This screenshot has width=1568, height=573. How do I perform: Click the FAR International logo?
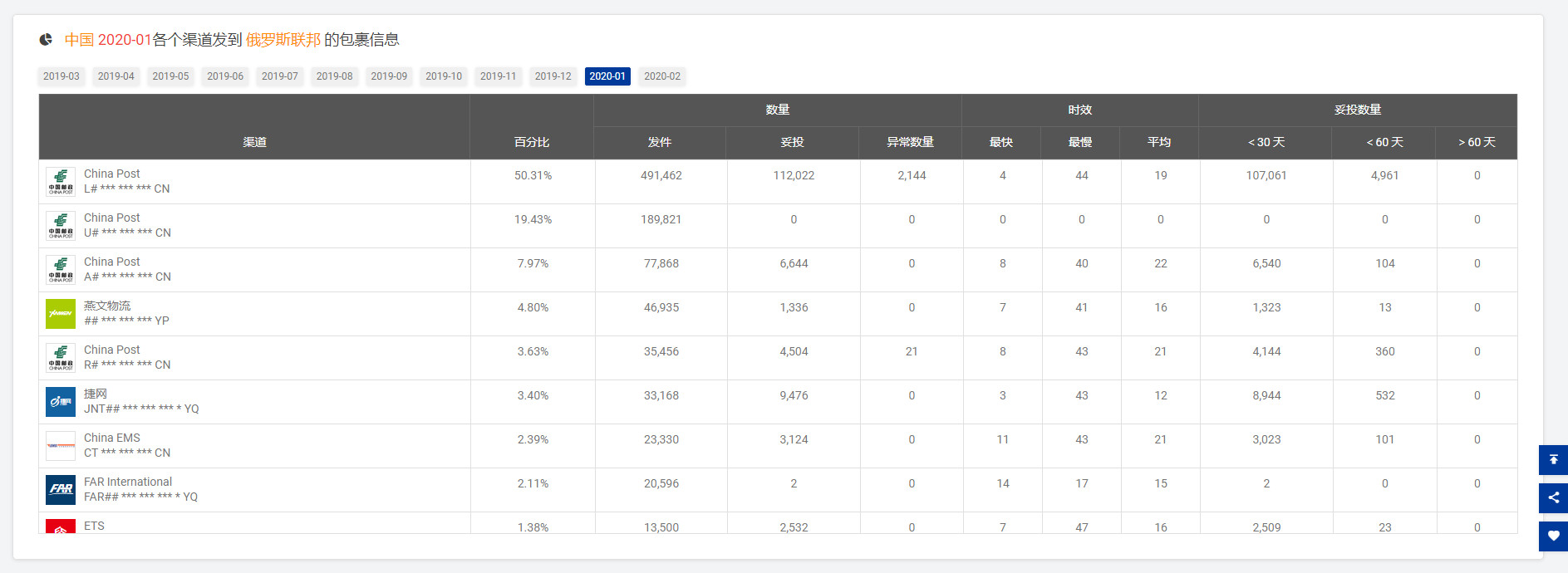(x=61, y=490)
